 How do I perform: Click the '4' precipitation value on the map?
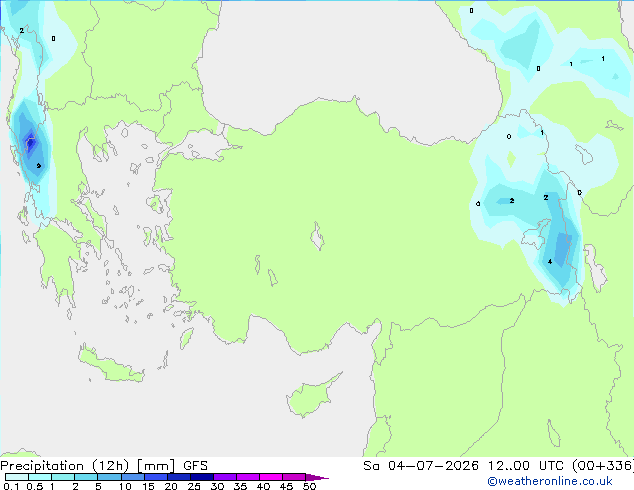tap(550, 262)
